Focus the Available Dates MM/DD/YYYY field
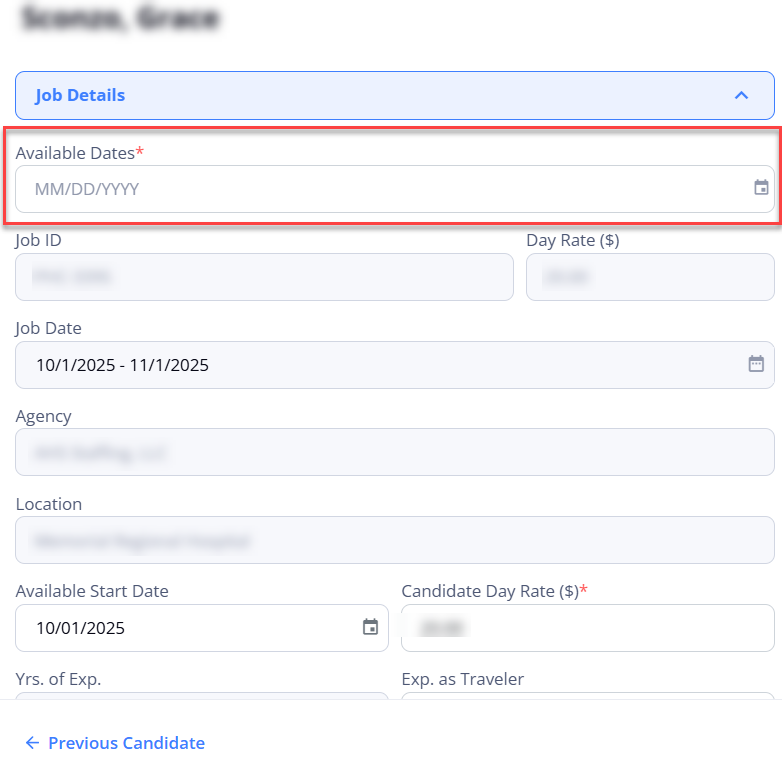The width and height of the screenshot is (782, 771). pos(380,189)
